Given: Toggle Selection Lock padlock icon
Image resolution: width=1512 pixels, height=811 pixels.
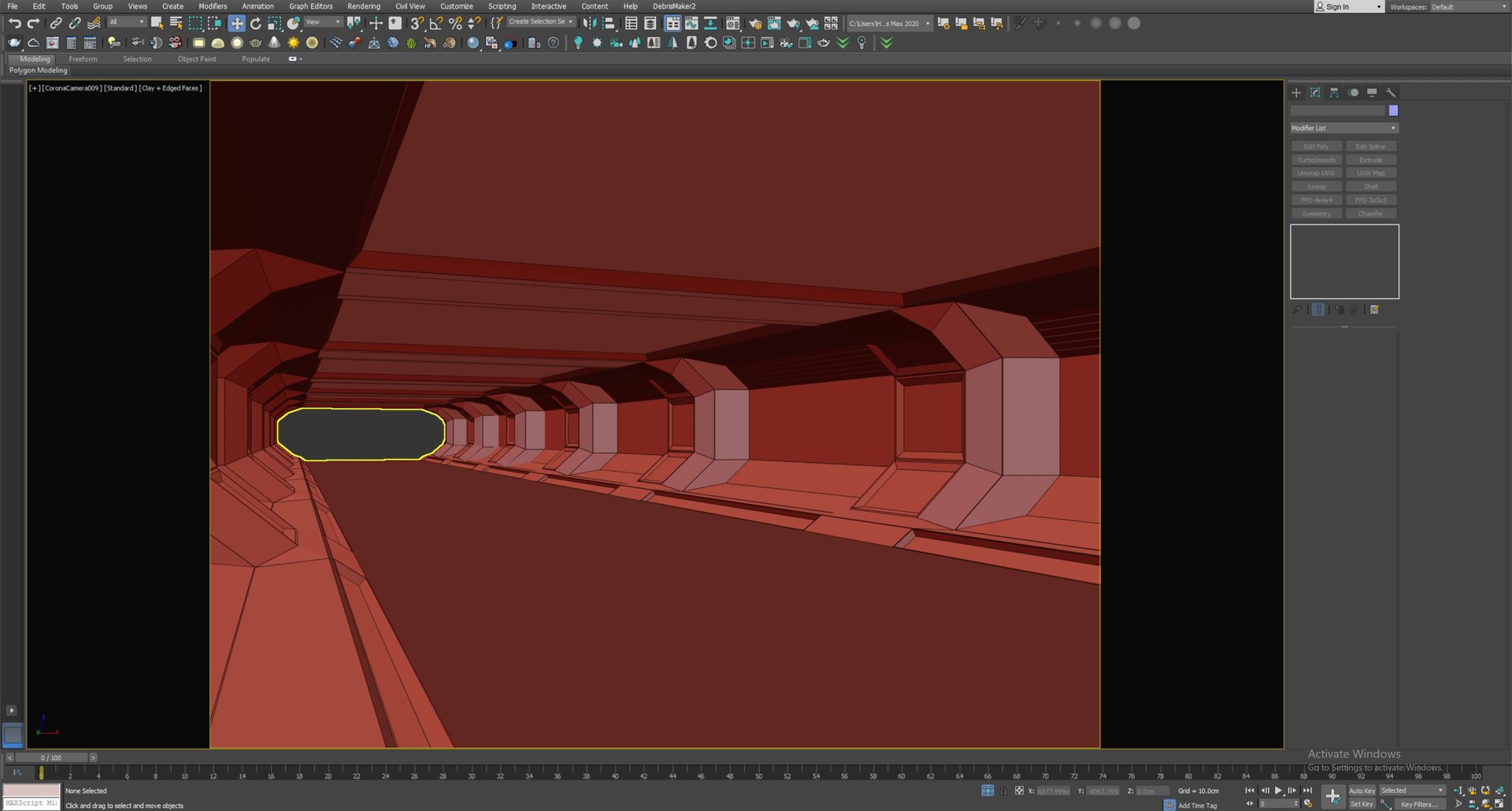Looking at the screenshot, I should 1003,791.
